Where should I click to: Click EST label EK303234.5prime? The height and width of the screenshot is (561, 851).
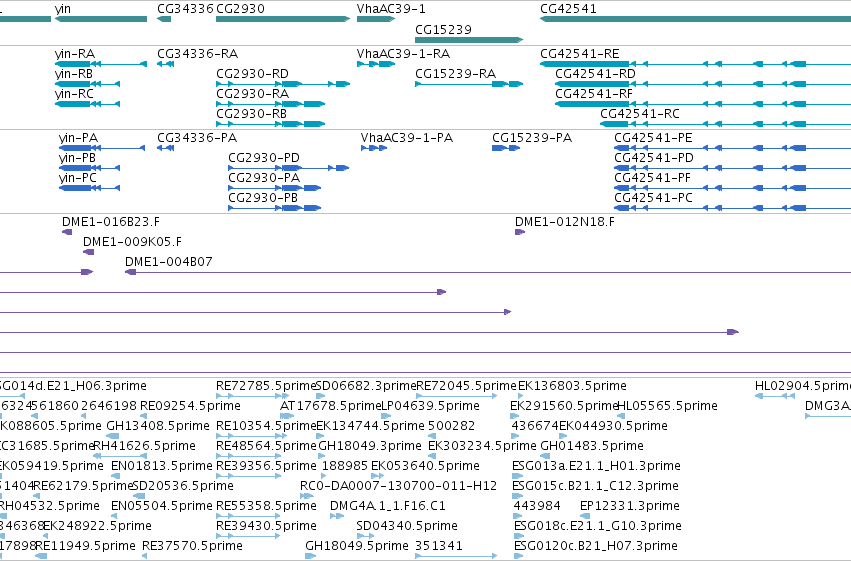(x=482, y=446)
